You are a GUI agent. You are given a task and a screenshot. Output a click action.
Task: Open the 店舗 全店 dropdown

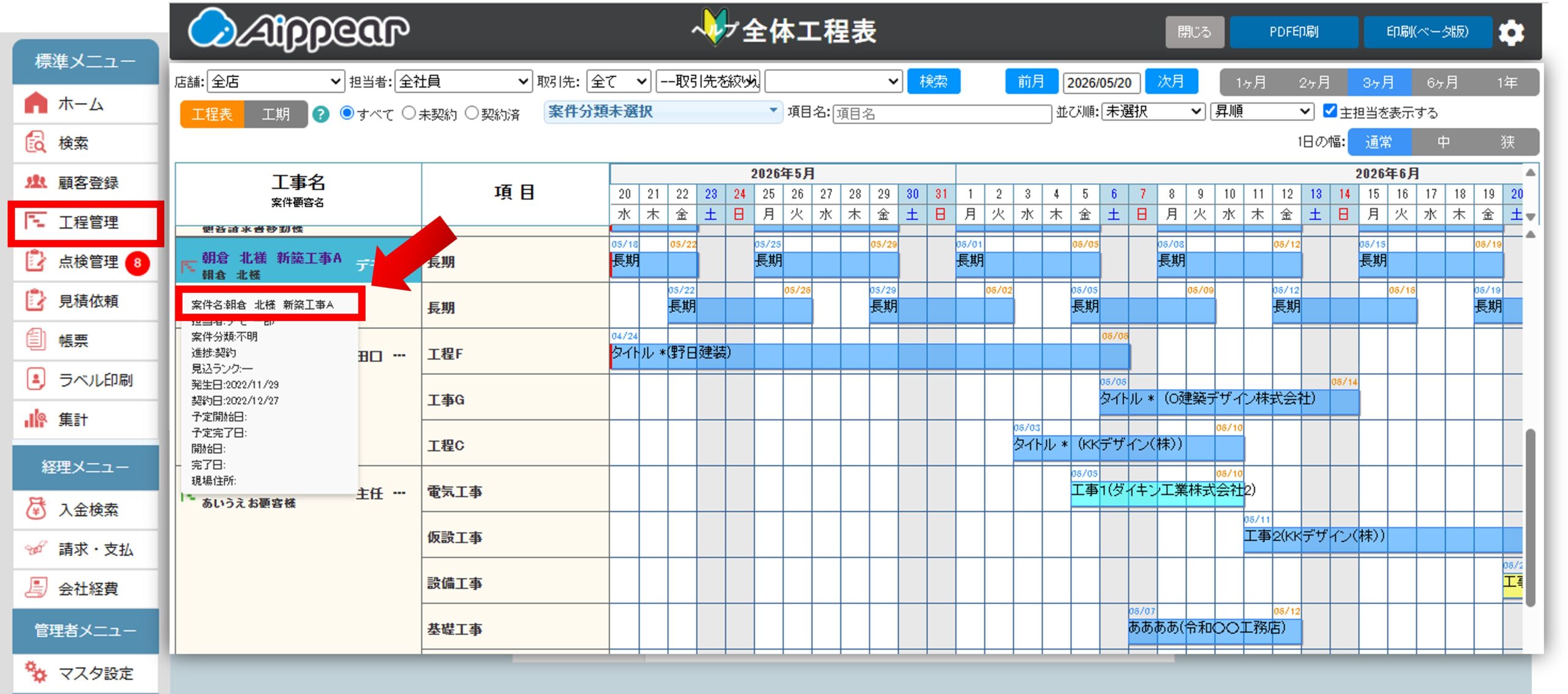tap(276, 81)
